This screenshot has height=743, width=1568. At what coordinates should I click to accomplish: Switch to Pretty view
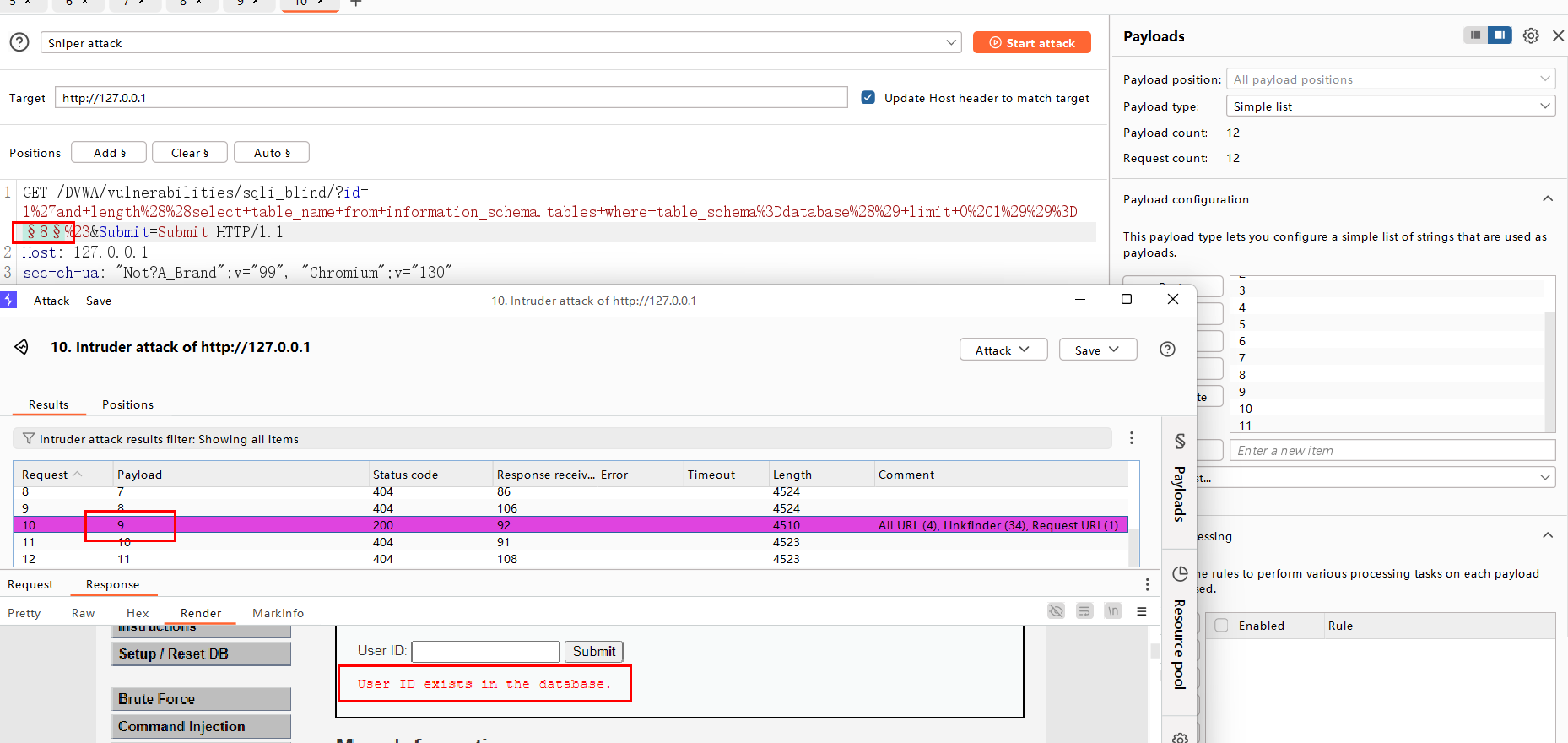[24, 613]
